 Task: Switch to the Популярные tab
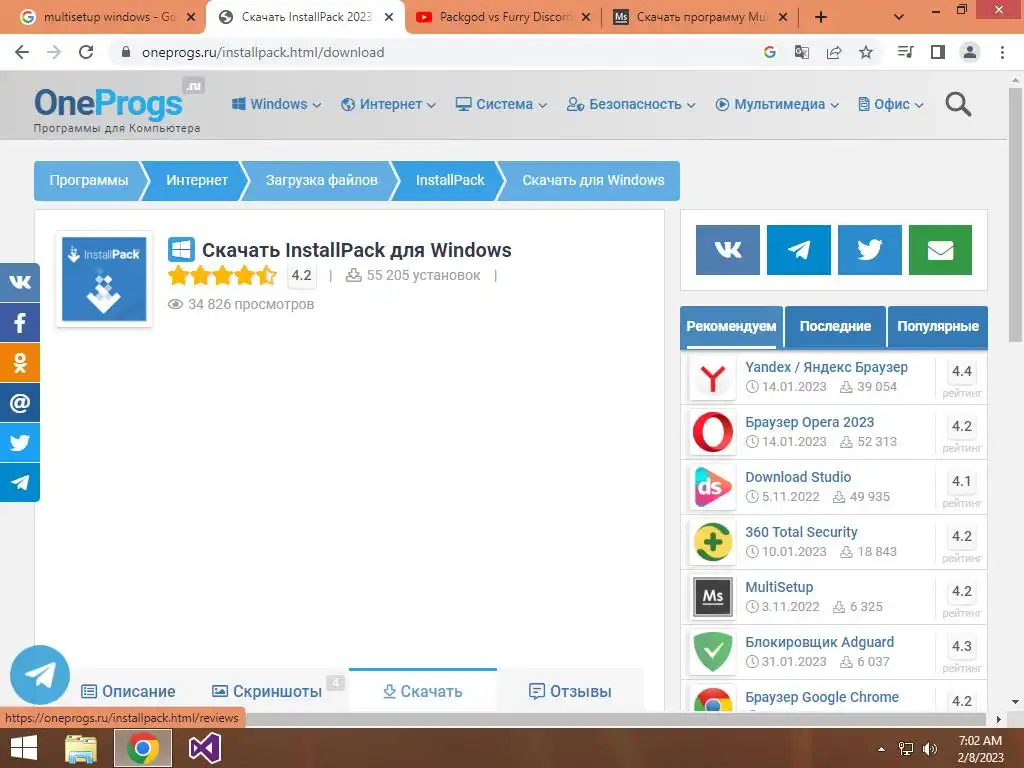938,327
